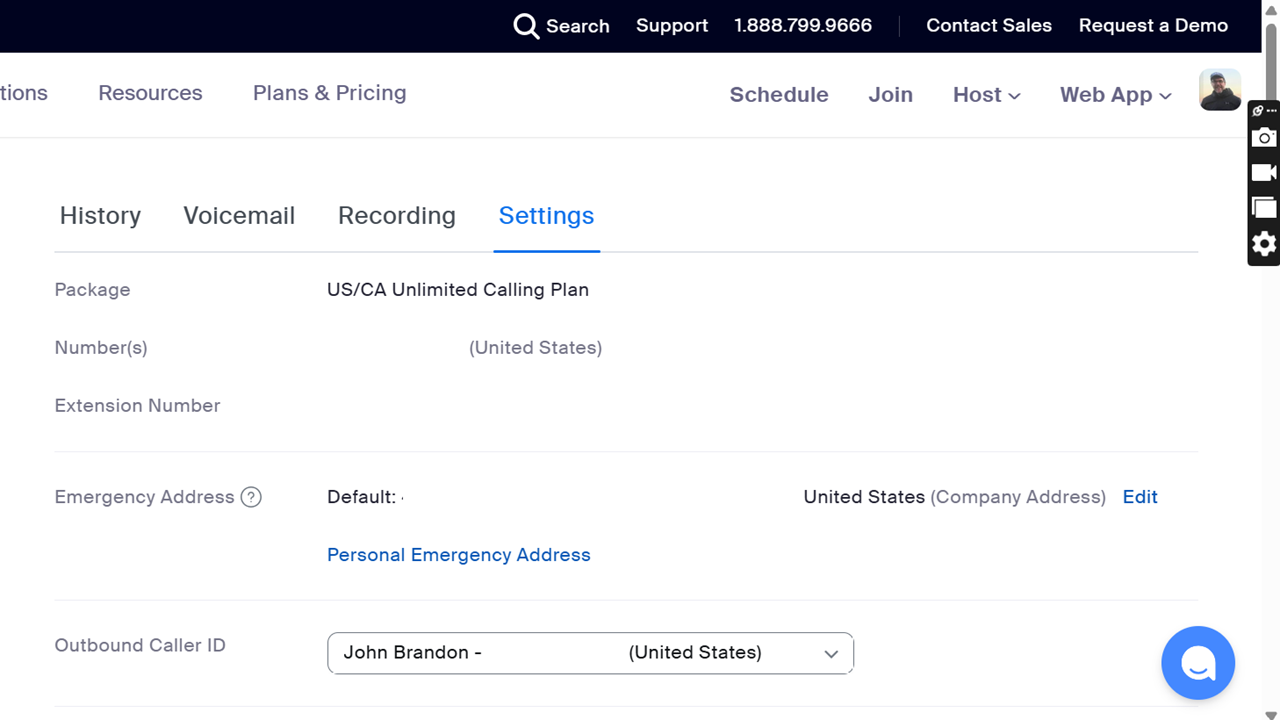Switch to the Recording tab
1280x720 pixels.
point(397,216)
